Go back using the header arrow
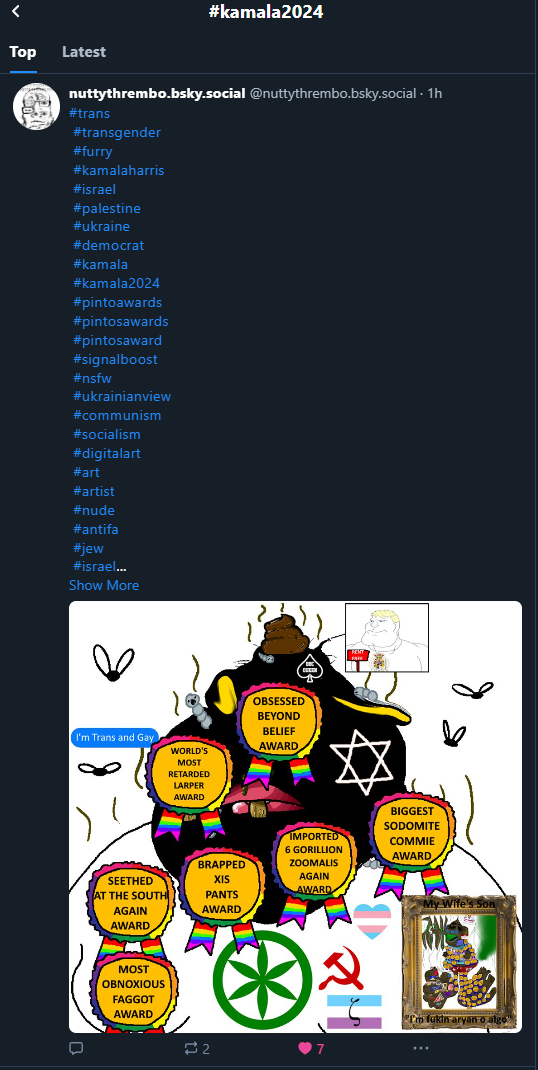 tap(16, 11)
